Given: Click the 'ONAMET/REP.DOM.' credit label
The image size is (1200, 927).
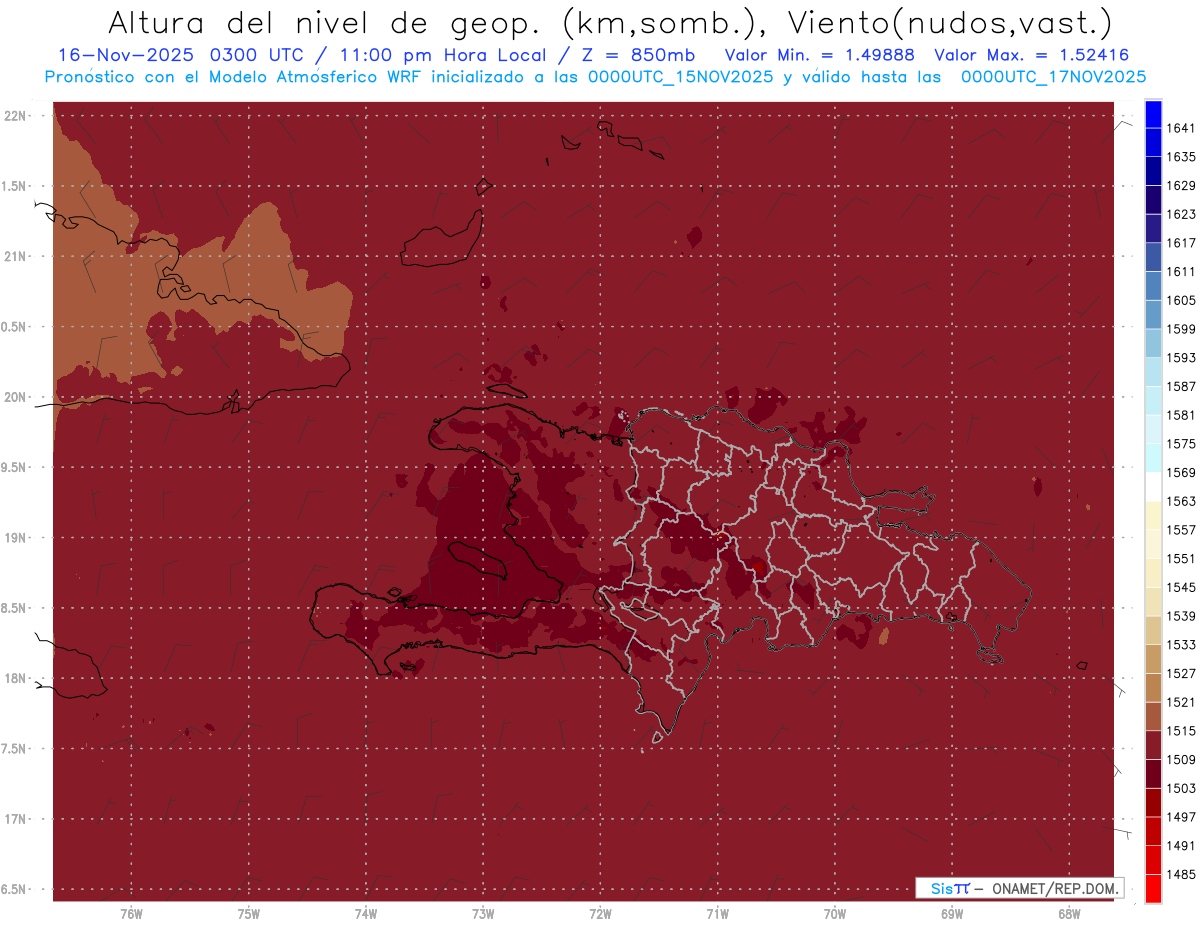Looking at the screenshot, I should point(1056,888).
